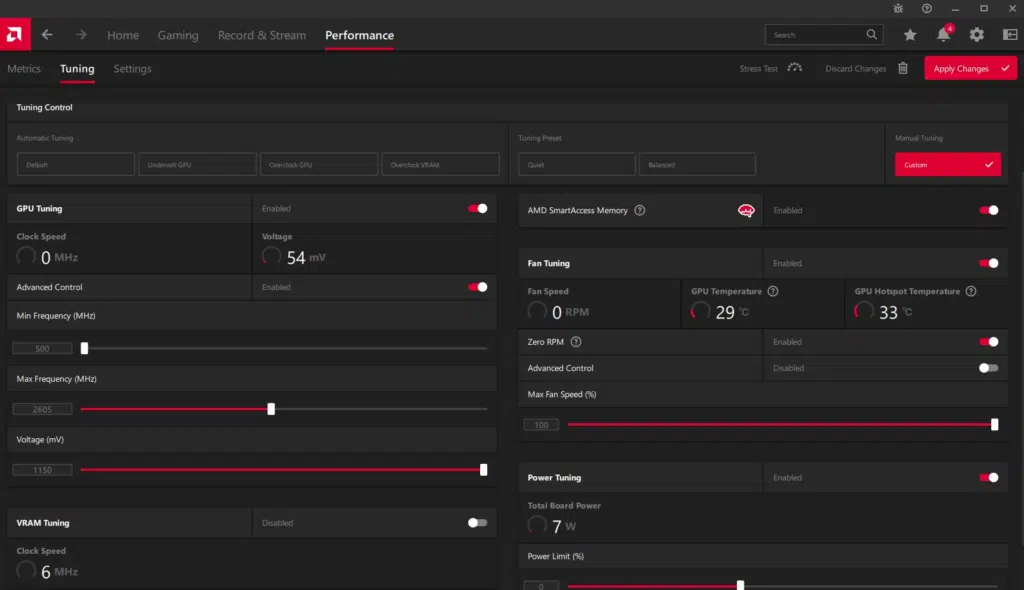Image resolution: width=1024 pixels, height=590 pixels.
Task: Open the notifications bell
Action: pos(944,35)
